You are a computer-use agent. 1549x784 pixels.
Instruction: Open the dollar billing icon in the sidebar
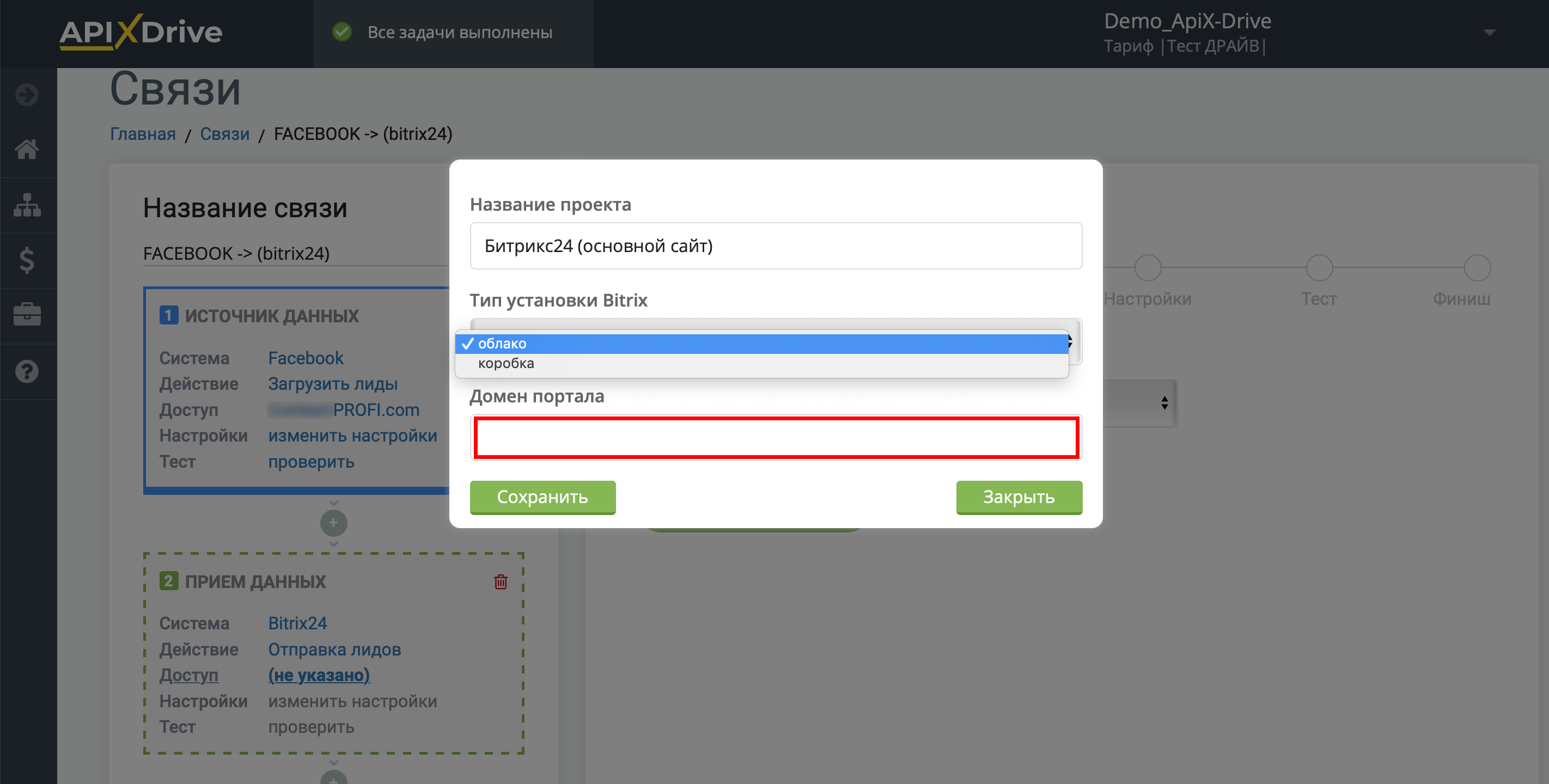27,260
